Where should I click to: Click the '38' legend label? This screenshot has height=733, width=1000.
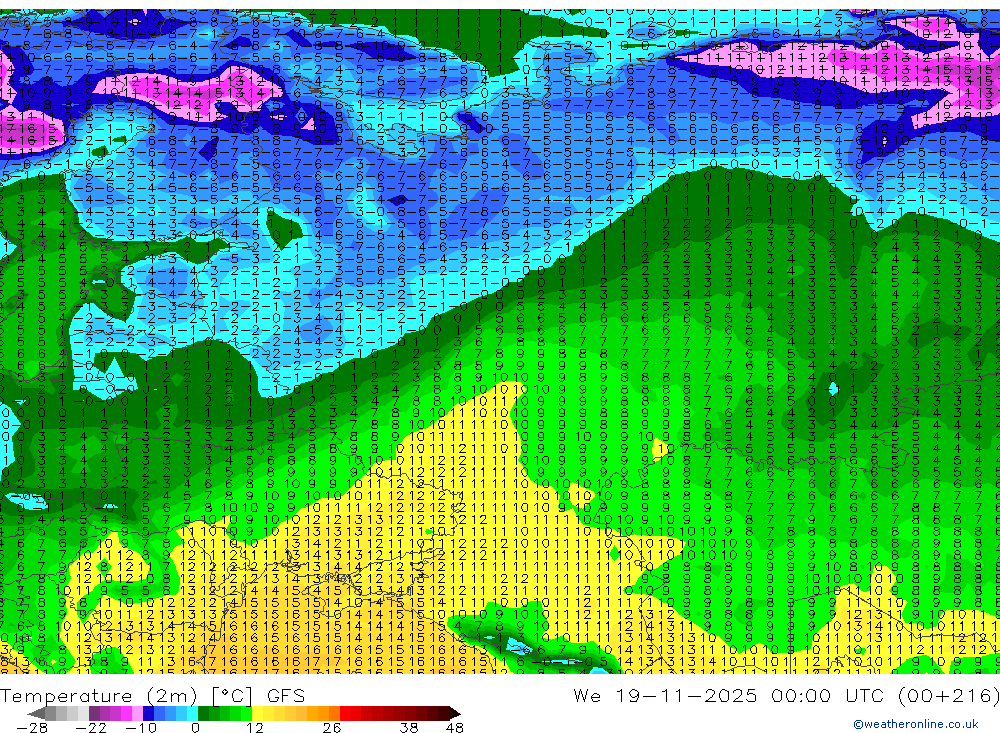409,728
